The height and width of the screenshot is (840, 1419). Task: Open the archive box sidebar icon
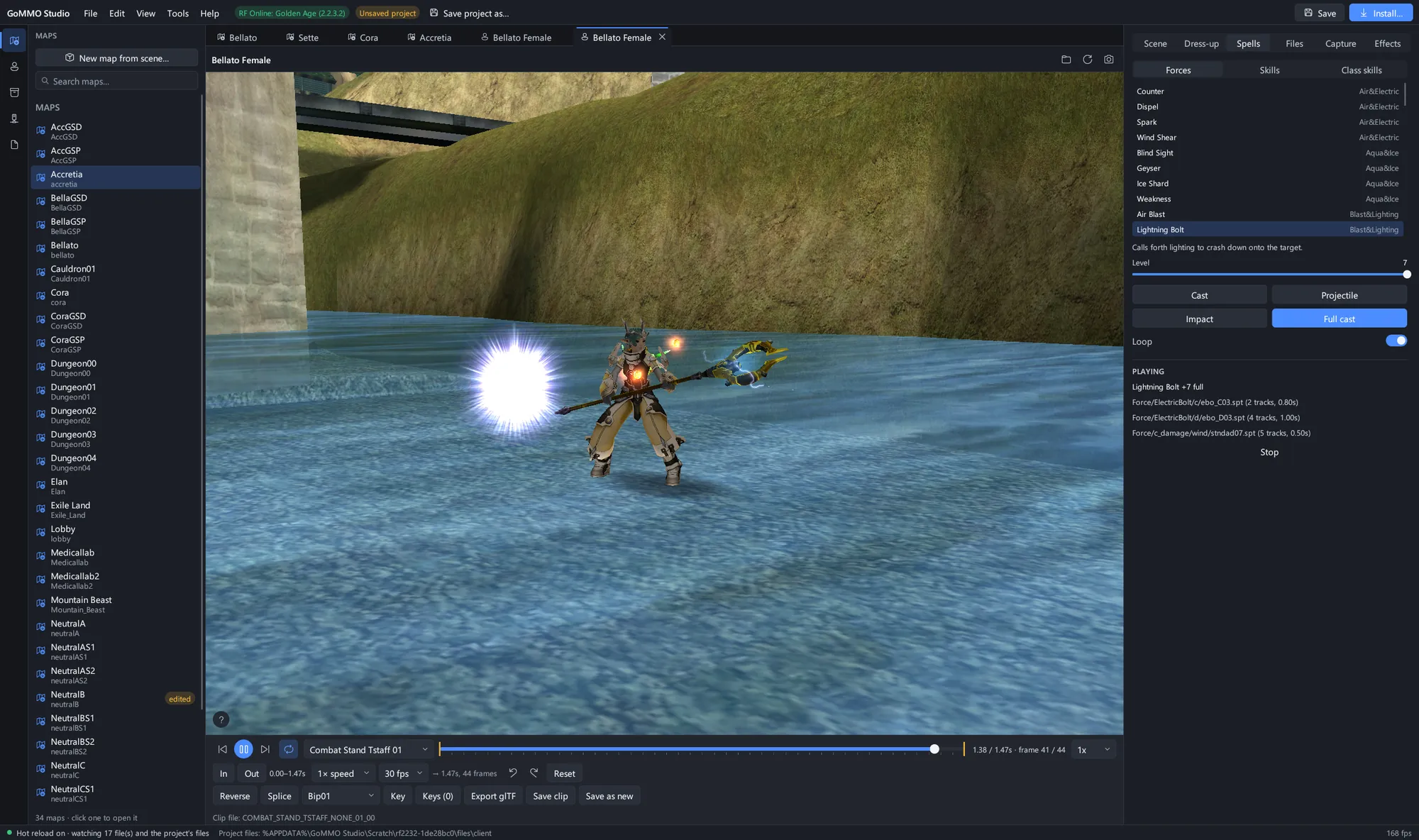point(14,92)
